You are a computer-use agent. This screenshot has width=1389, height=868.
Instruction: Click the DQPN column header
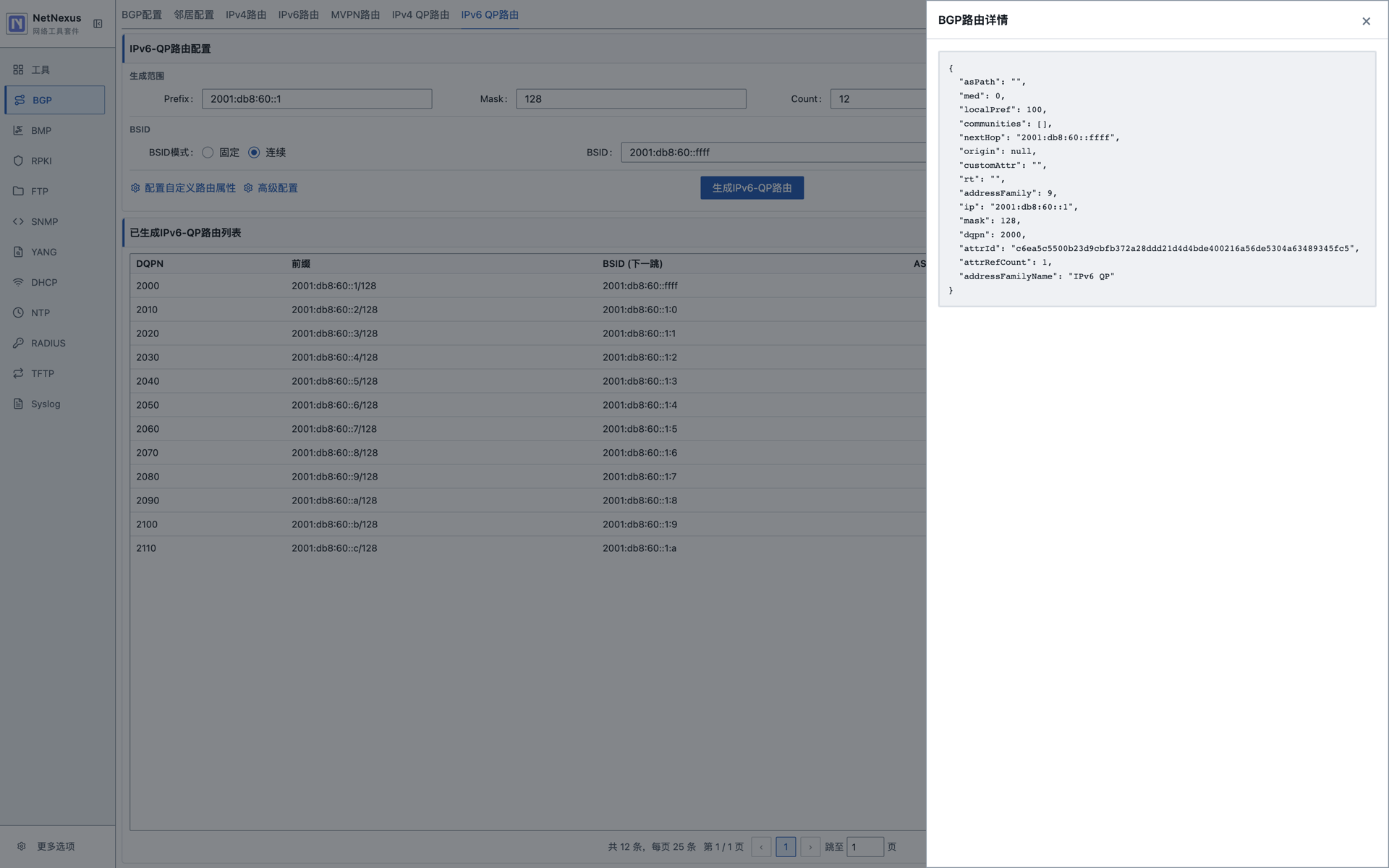pyautogui.click(x=150, y=264)
